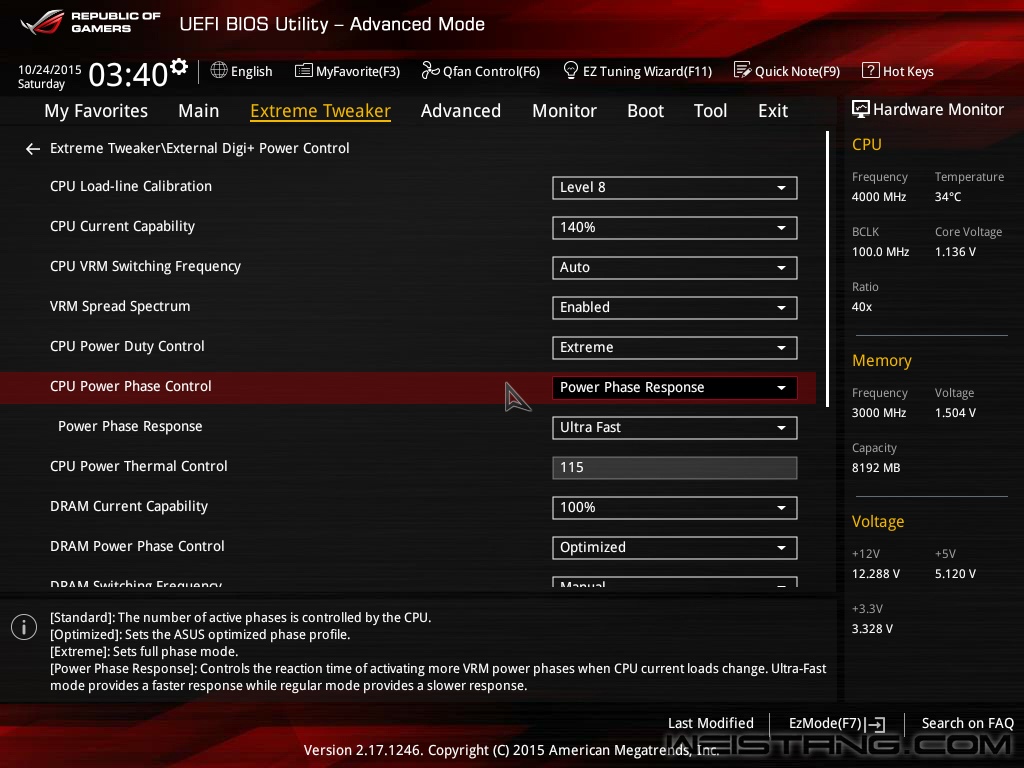Expand CPU Power Duty Control Extreme dropdown
The height and width of the screenshot is (768, 1024).
coord(675,347)
